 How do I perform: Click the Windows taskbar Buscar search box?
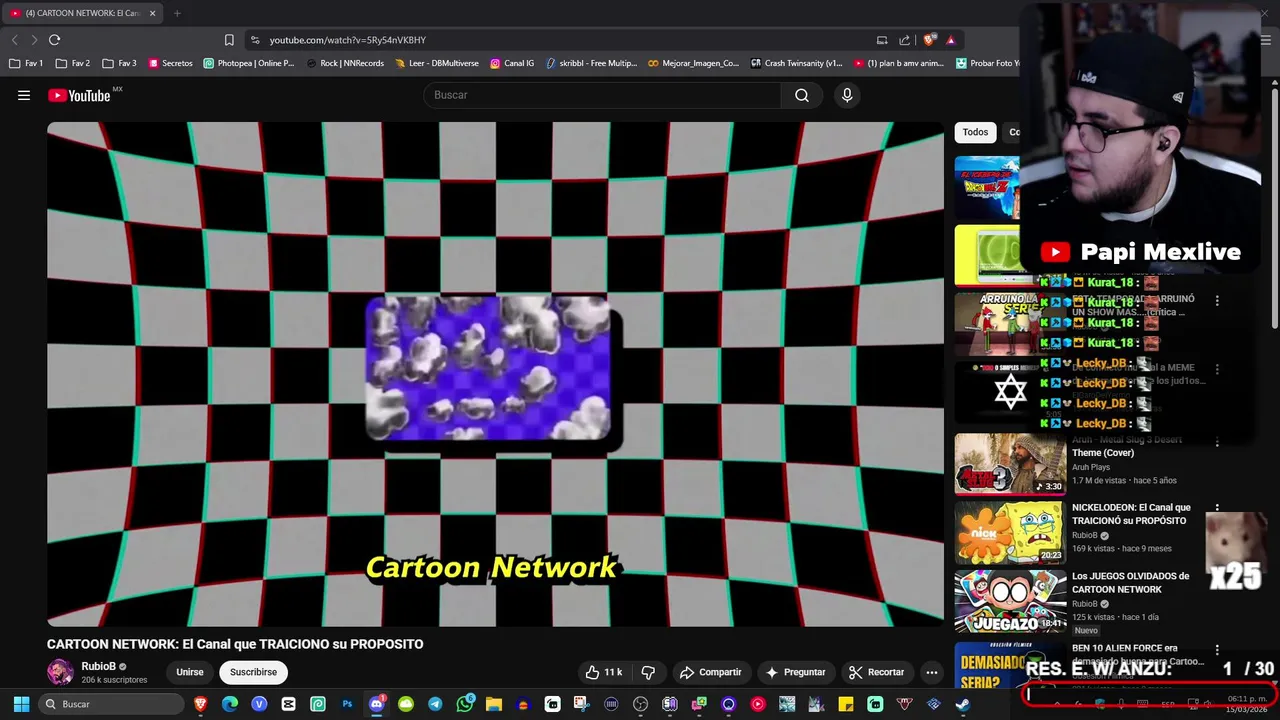112,704
